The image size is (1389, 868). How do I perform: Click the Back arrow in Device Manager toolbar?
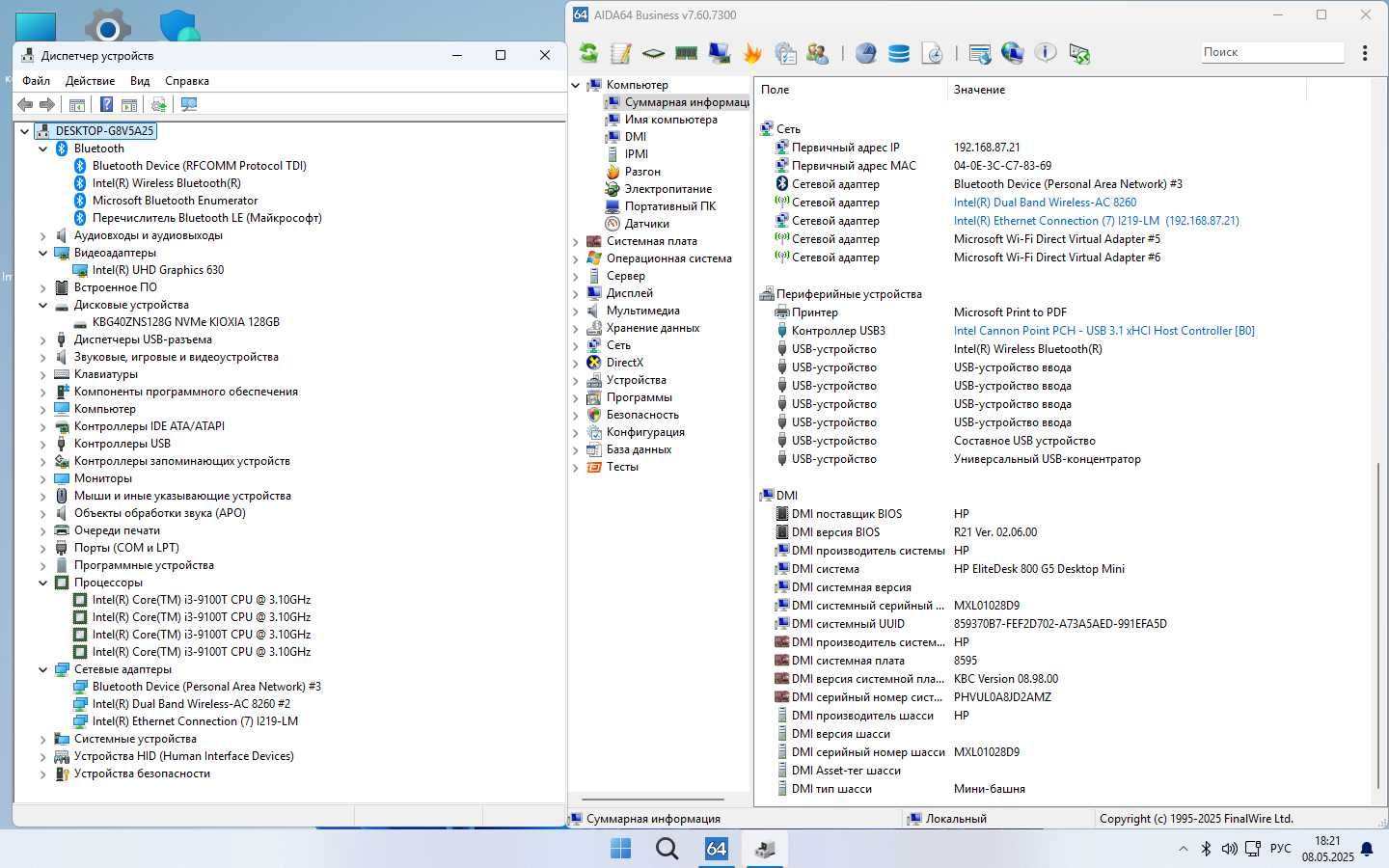click(x=26, y=104)
